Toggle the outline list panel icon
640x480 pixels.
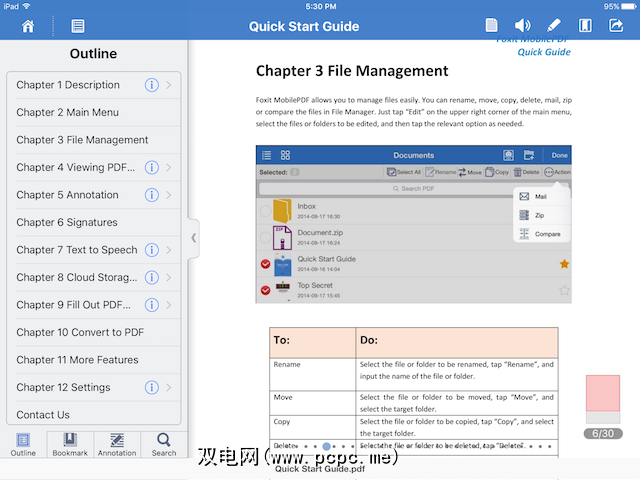click(78, 26)
